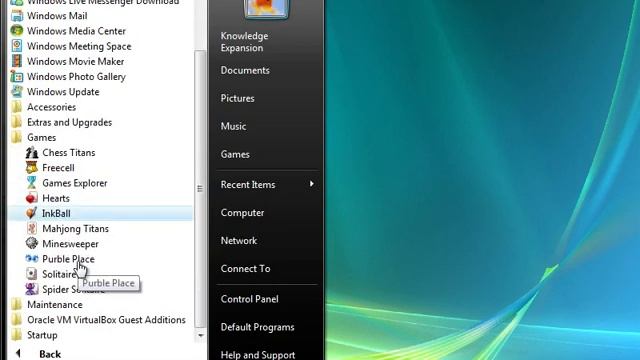Image resolution: width=640 pixels, height=360 pixels.
Task: Open Default Programs
Action: coord(258,327)
